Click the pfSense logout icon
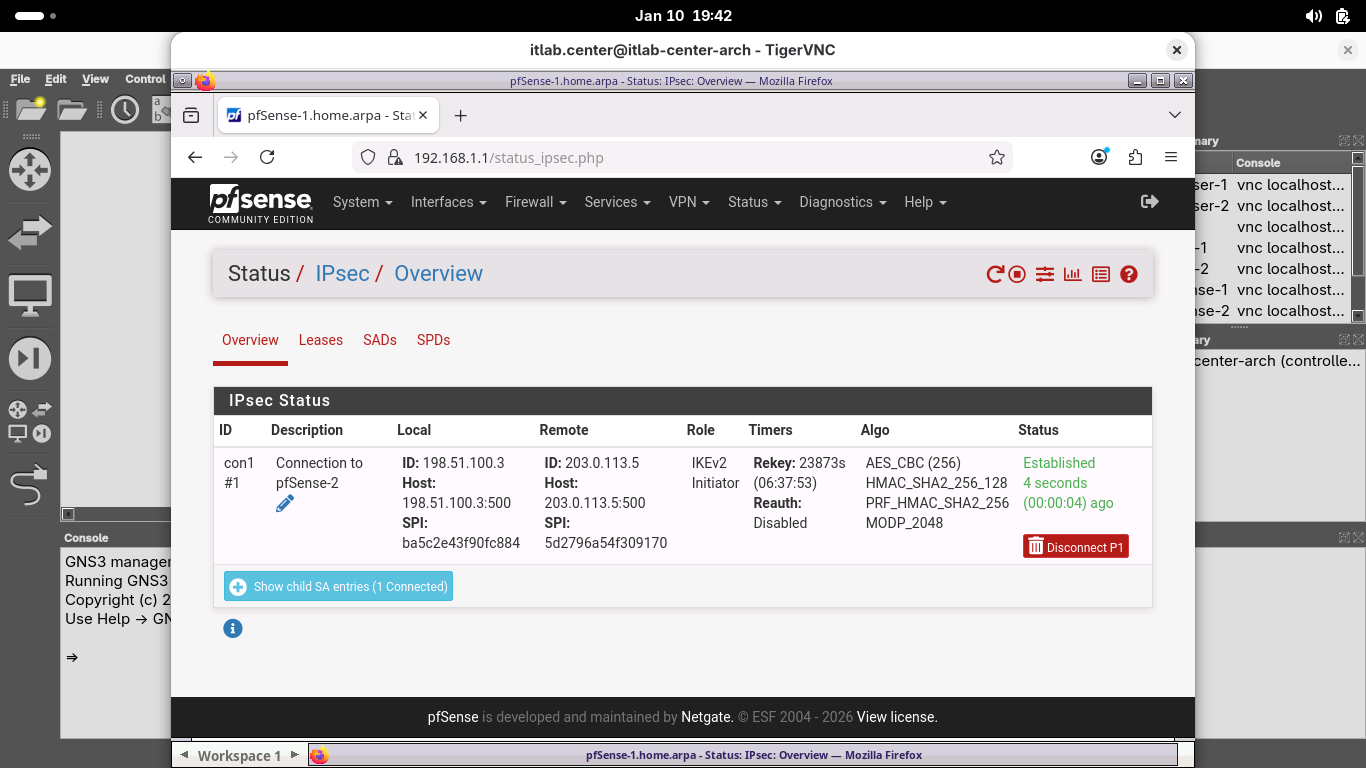This screenshot has width=1366, height=768. 1150,202
